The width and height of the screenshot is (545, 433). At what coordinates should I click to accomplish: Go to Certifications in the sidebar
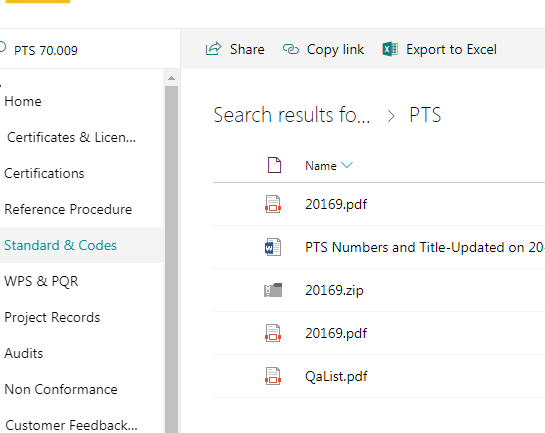click(x=44, y=173)
